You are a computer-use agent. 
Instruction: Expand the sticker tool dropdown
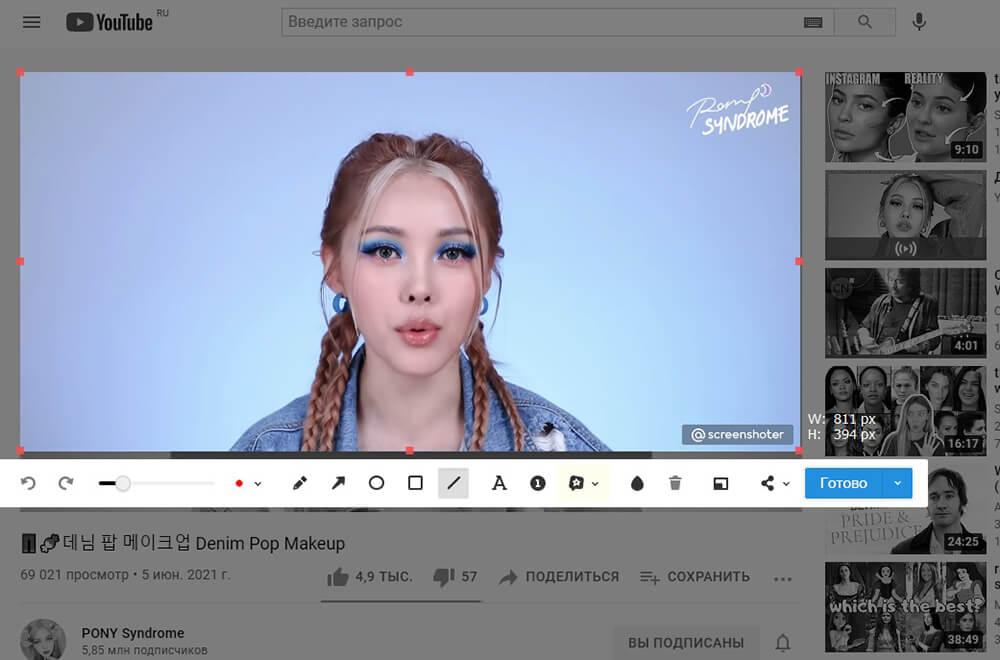[595, 484]
